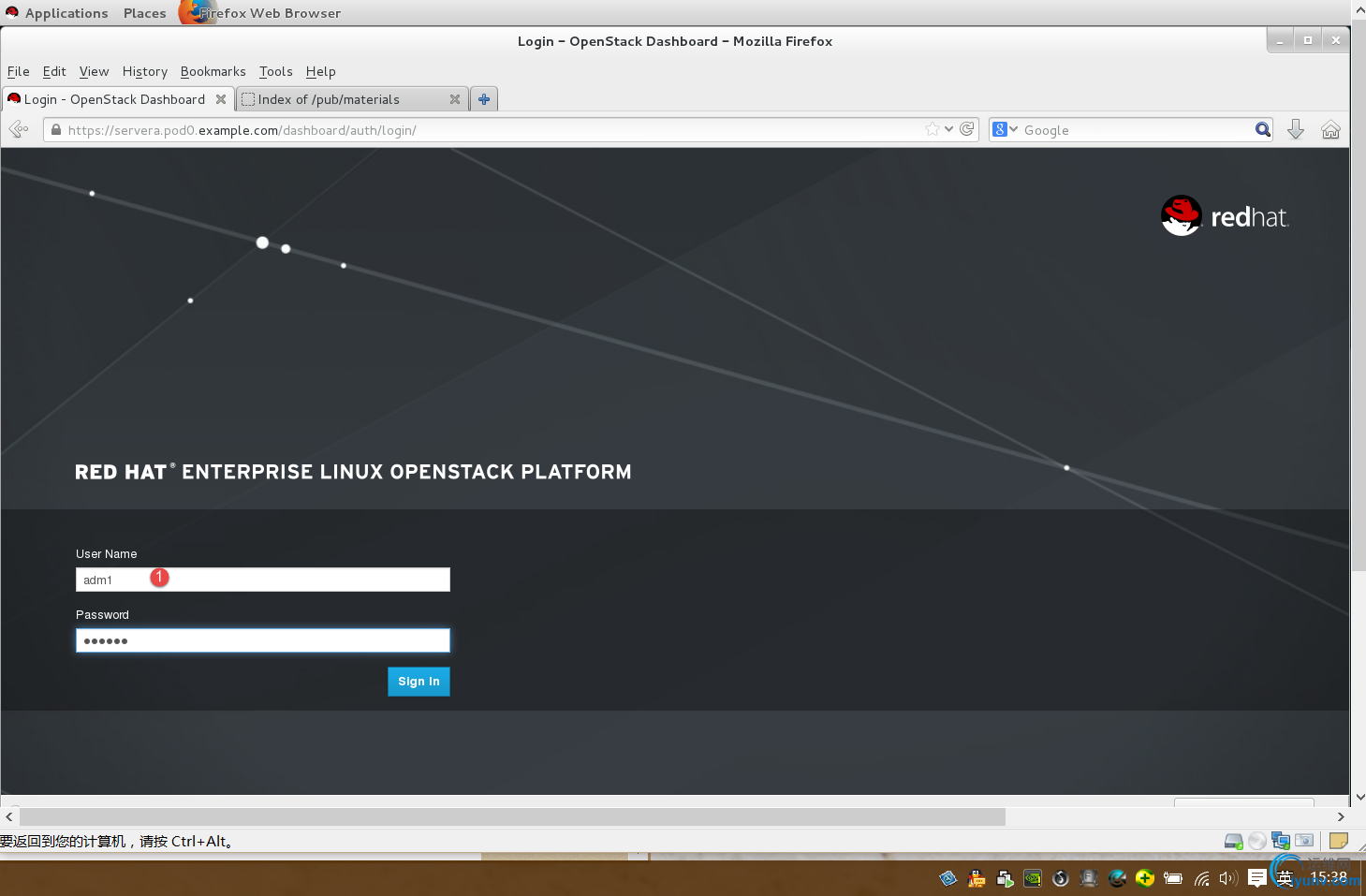The height and width of the screenshot is (896, 1366).
Task: Click the Firefox back navigation arrow
Action: (x=18, y=129)
